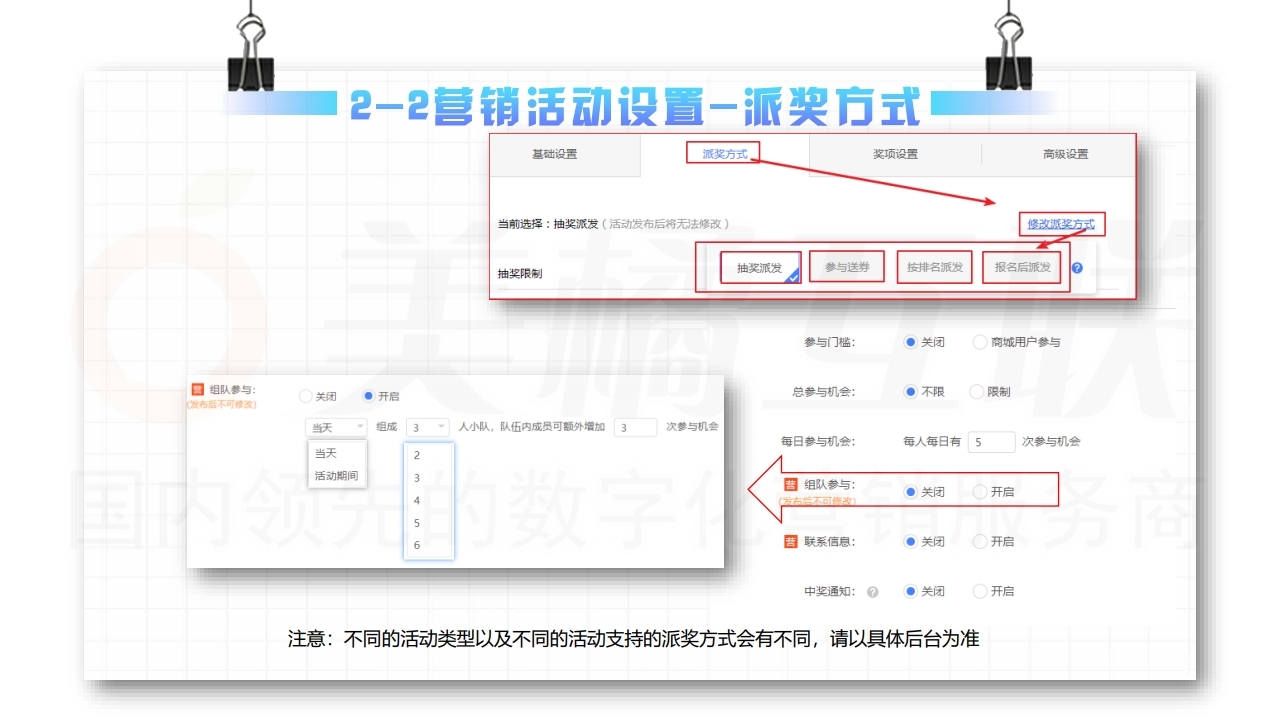Choose the 参与送券 award method
Viewport: 1280px width, 720px height.
[x=847, y=267]
